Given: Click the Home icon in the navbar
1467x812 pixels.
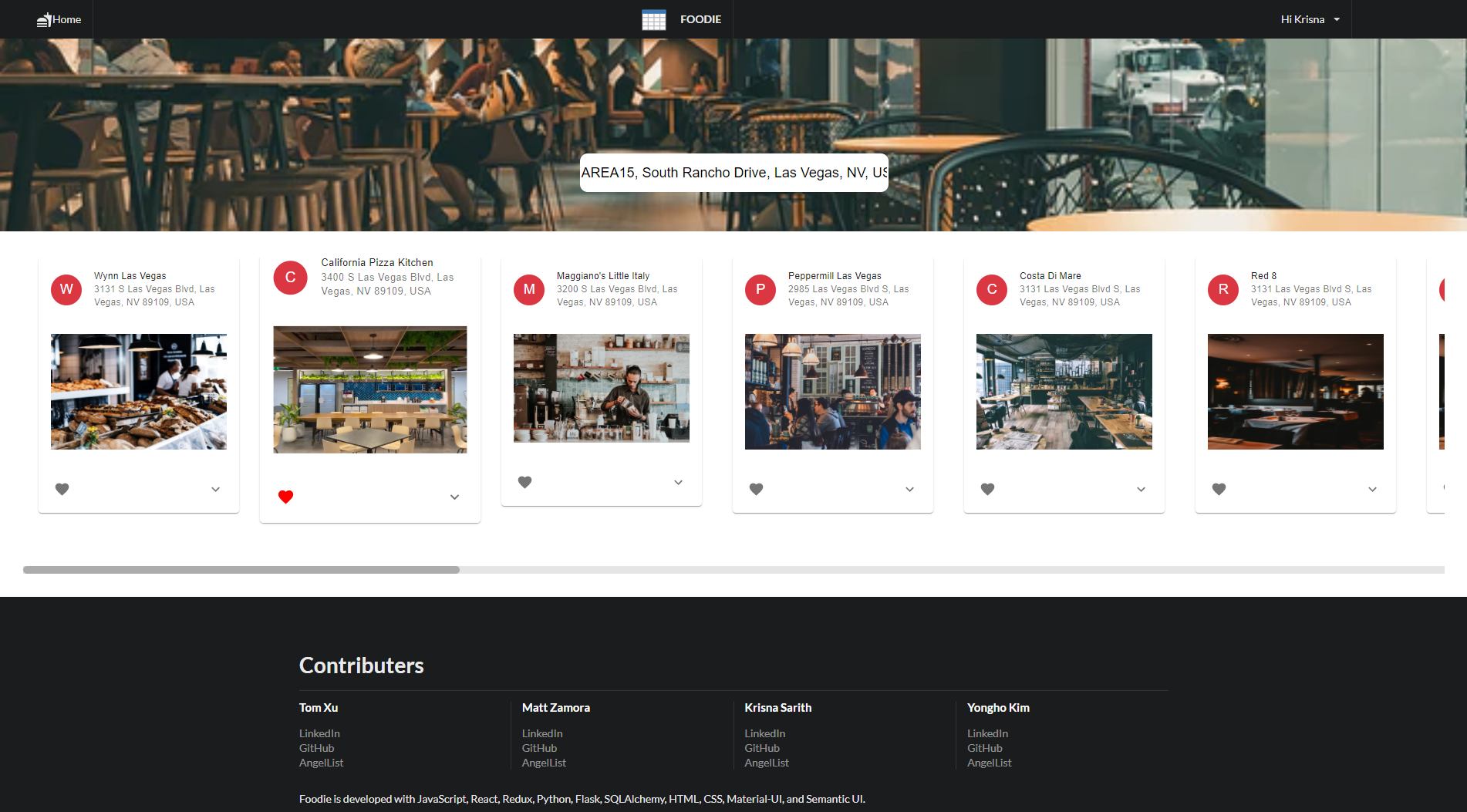Looking at the screenshot, I should tap(44, 20).
